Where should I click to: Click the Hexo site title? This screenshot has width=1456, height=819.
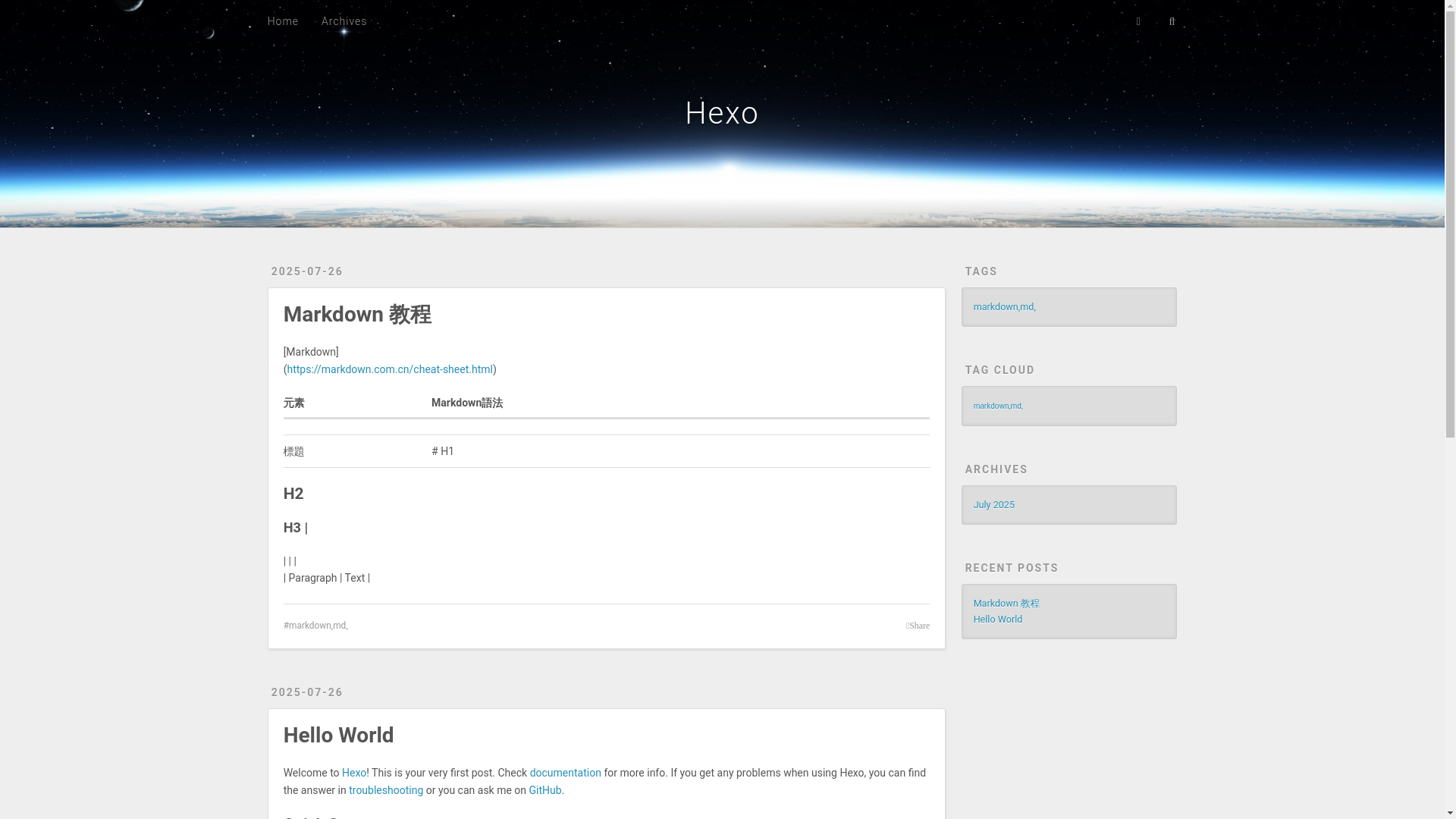(x=722, y=113)
